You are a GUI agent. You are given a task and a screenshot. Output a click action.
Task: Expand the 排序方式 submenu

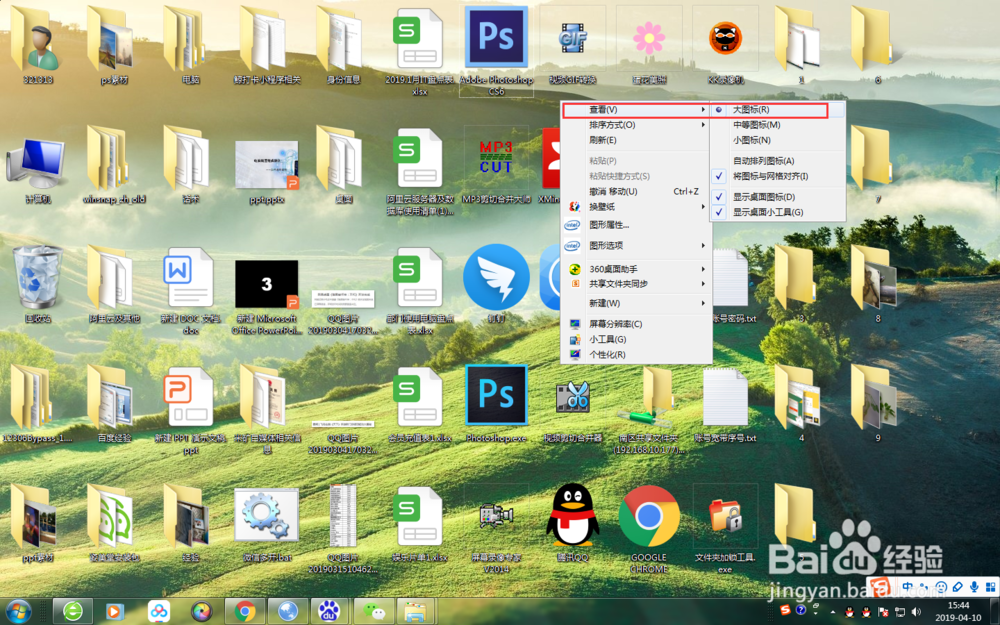[636, 127]
